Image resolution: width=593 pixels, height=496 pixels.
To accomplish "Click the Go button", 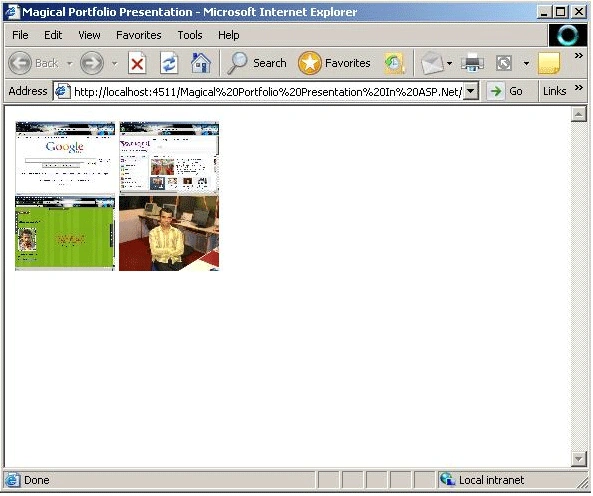I will (x=506, y=91).
